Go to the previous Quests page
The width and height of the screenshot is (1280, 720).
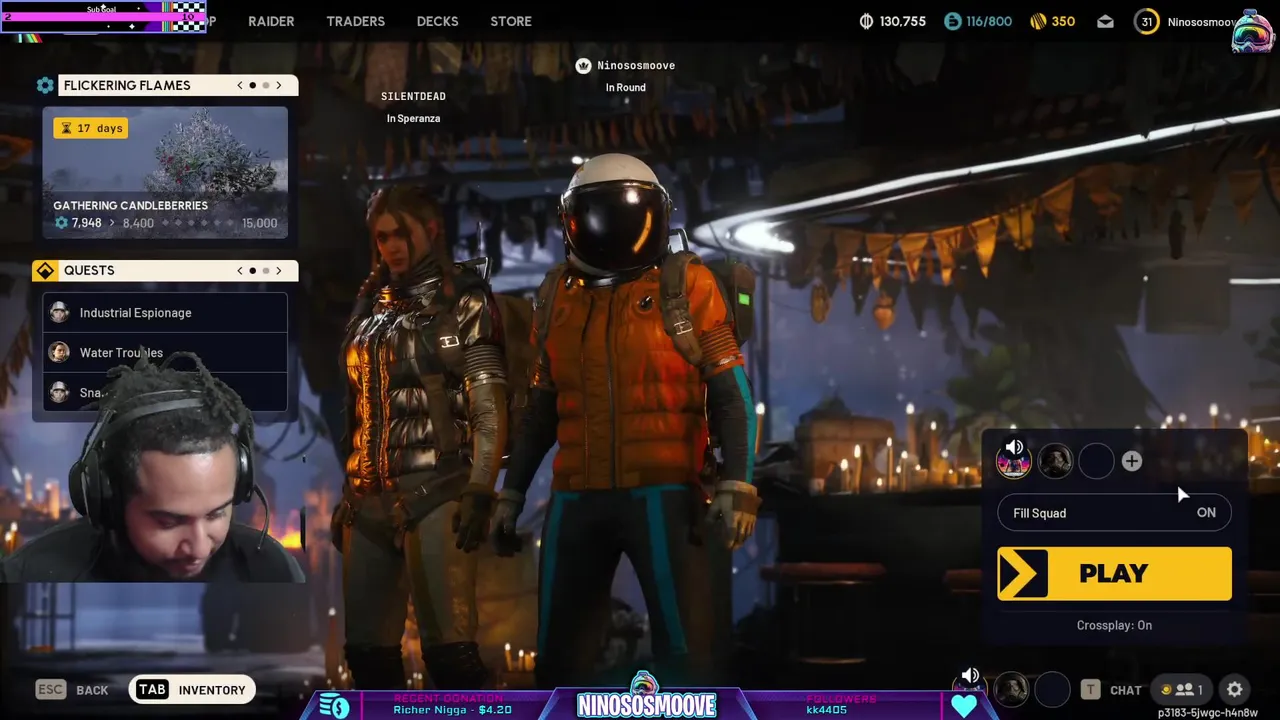click(x=240, y=270)
